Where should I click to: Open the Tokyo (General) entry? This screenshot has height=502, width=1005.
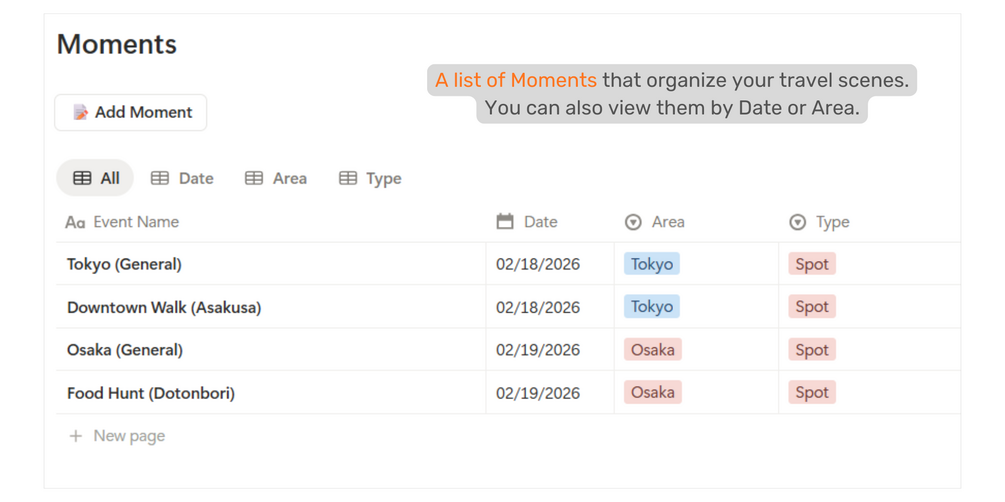124,264
